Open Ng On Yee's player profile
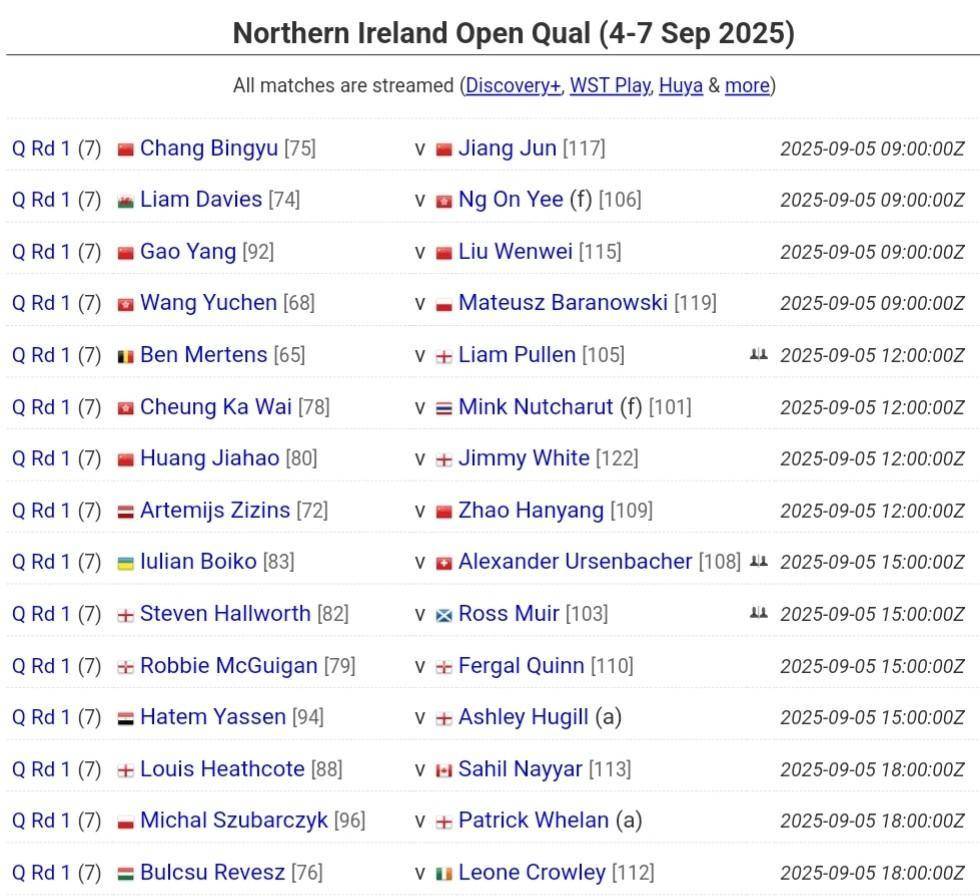980x896 pixels. click(511, 199)
